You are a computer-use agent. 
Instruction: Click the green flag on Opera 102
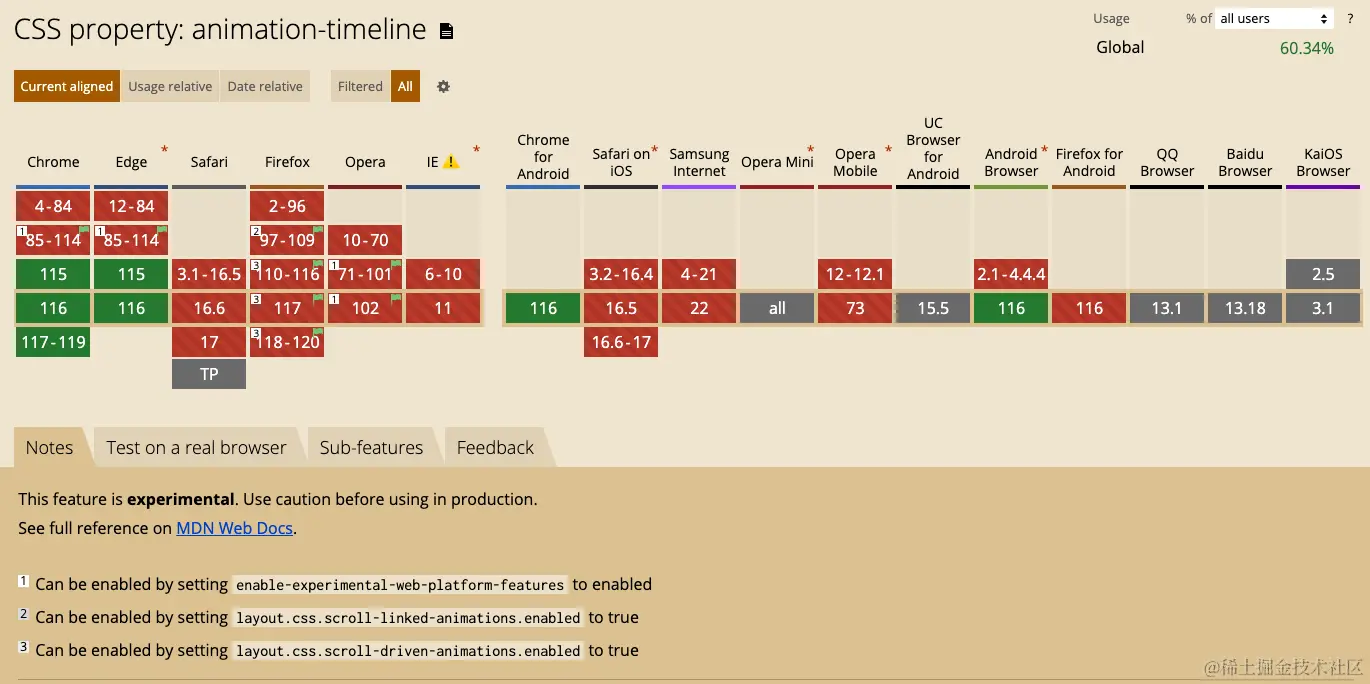click(x=396, y=299)
